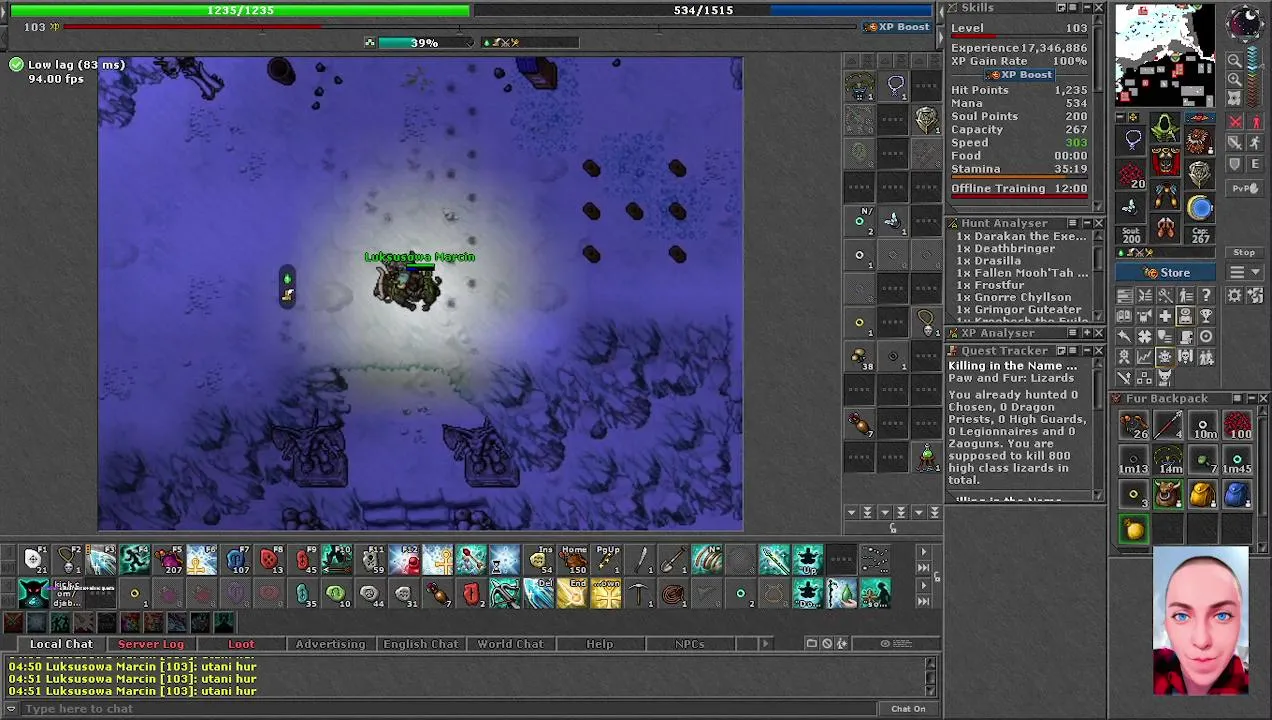Switch to the Loot tab
The height and width of the screenshot is (720, 1272).
coord(241,644)
